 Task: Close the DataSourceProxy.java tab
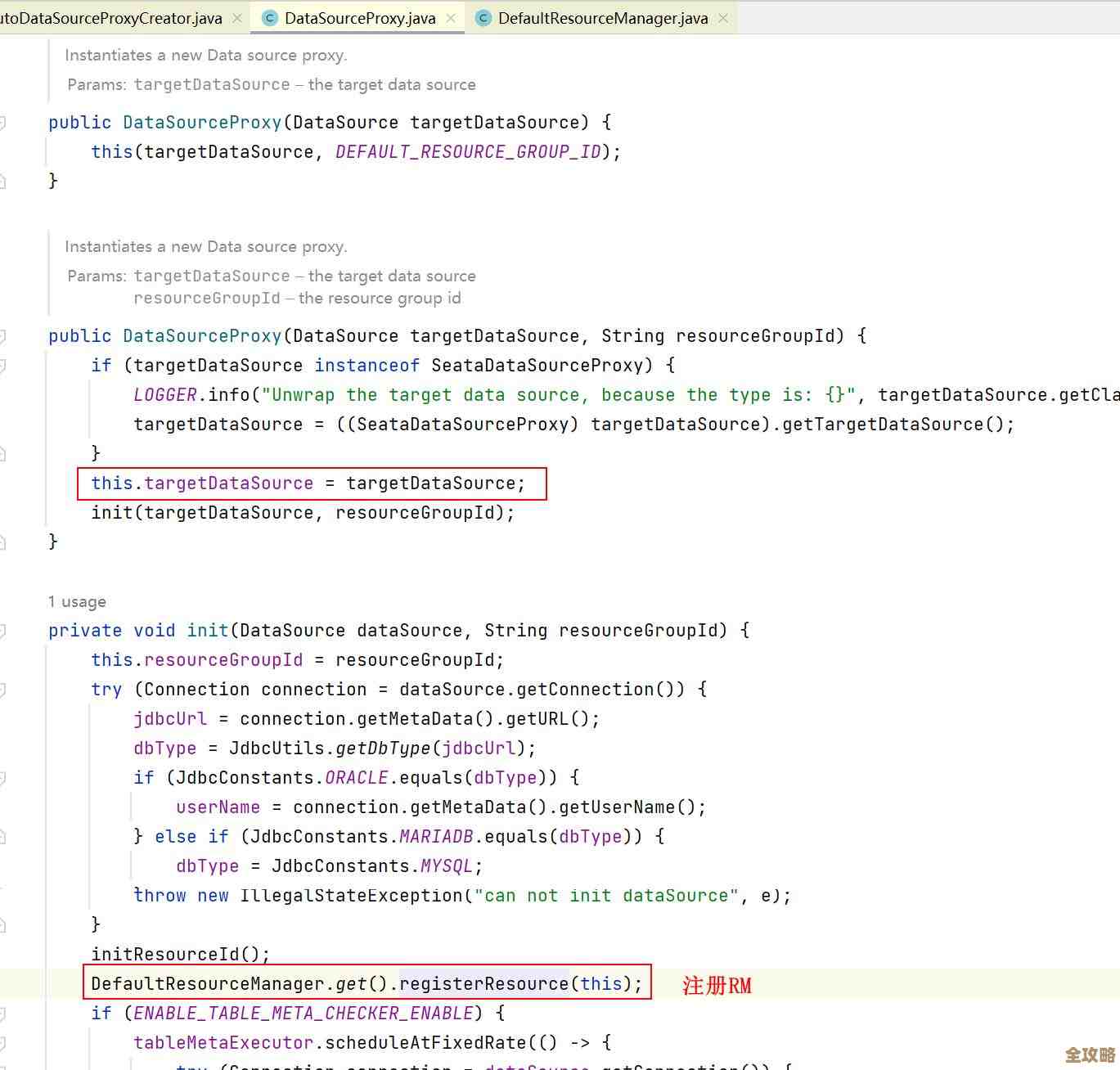click(451, 18)
